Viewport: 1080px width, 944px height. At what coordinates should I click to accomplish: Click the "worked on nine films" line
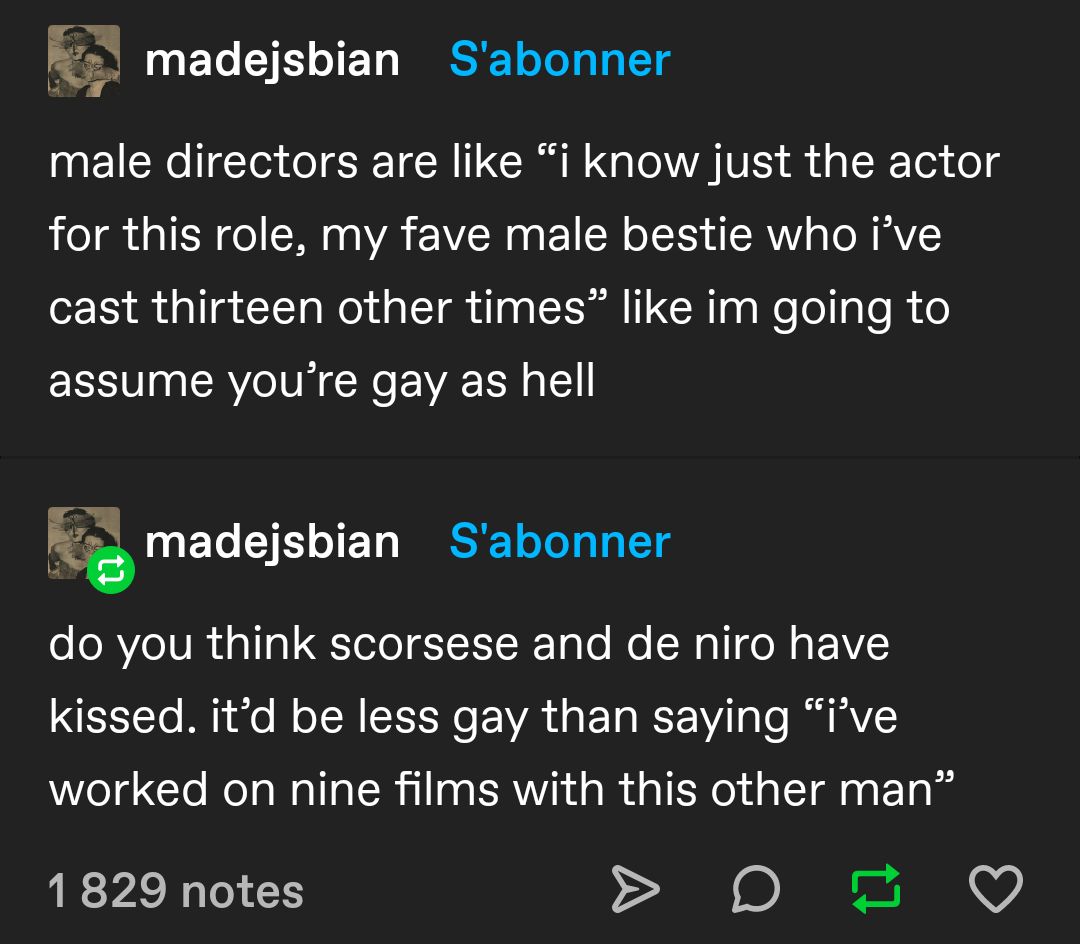pyautogui.click(x=497, y=789)
